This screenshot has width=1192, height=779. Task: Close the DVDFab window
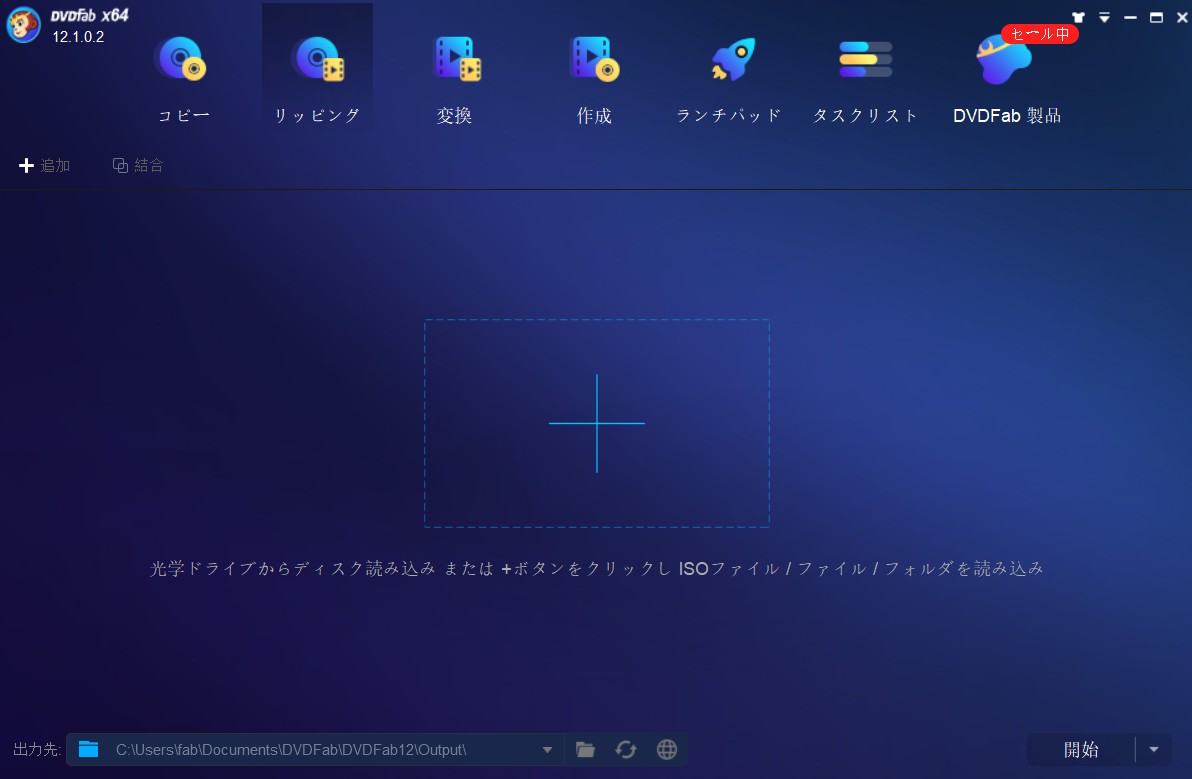pyautogui.click(x=1182, y=17)
